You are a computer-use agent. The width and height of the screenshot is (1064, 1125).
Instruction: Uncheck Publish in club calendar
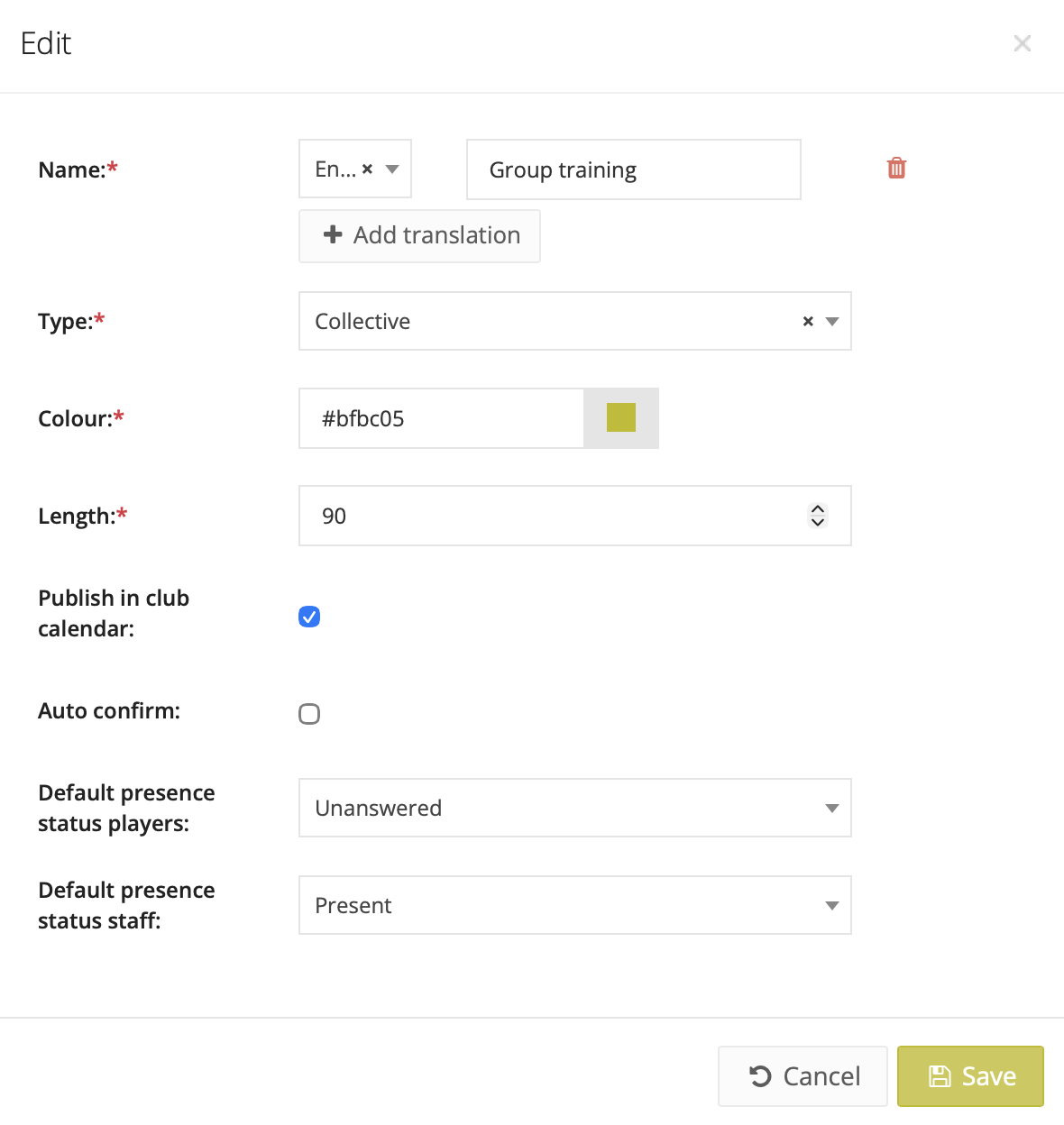[x=309, y=617]
